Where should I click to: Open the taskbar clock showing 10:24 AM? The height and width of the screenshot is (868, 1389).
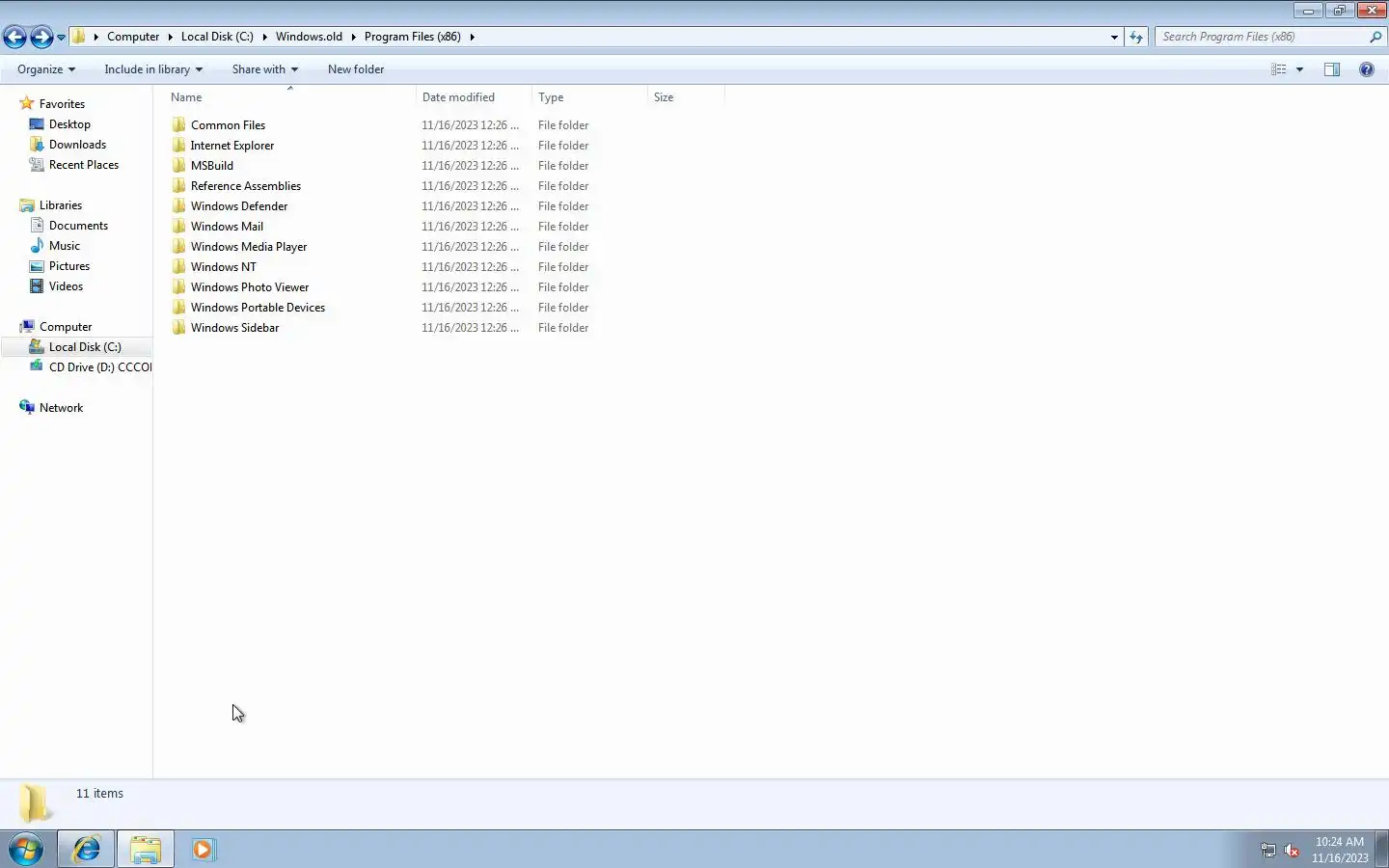[x=1340, y=850]
